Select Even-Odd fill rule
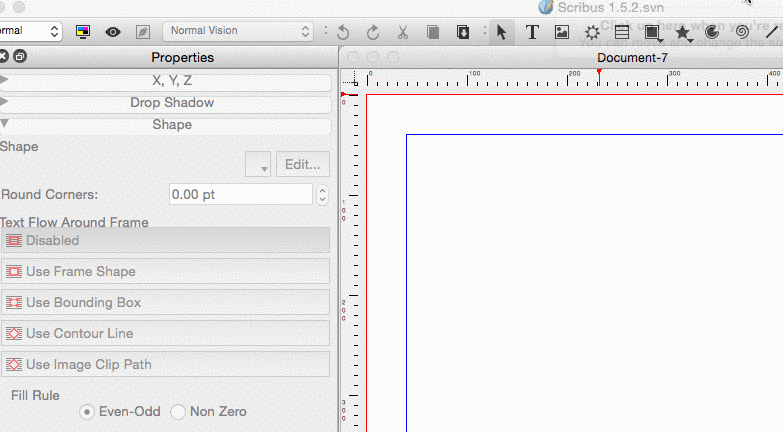The width and height of the screenshot is (783, 432). tap(88, 411)
